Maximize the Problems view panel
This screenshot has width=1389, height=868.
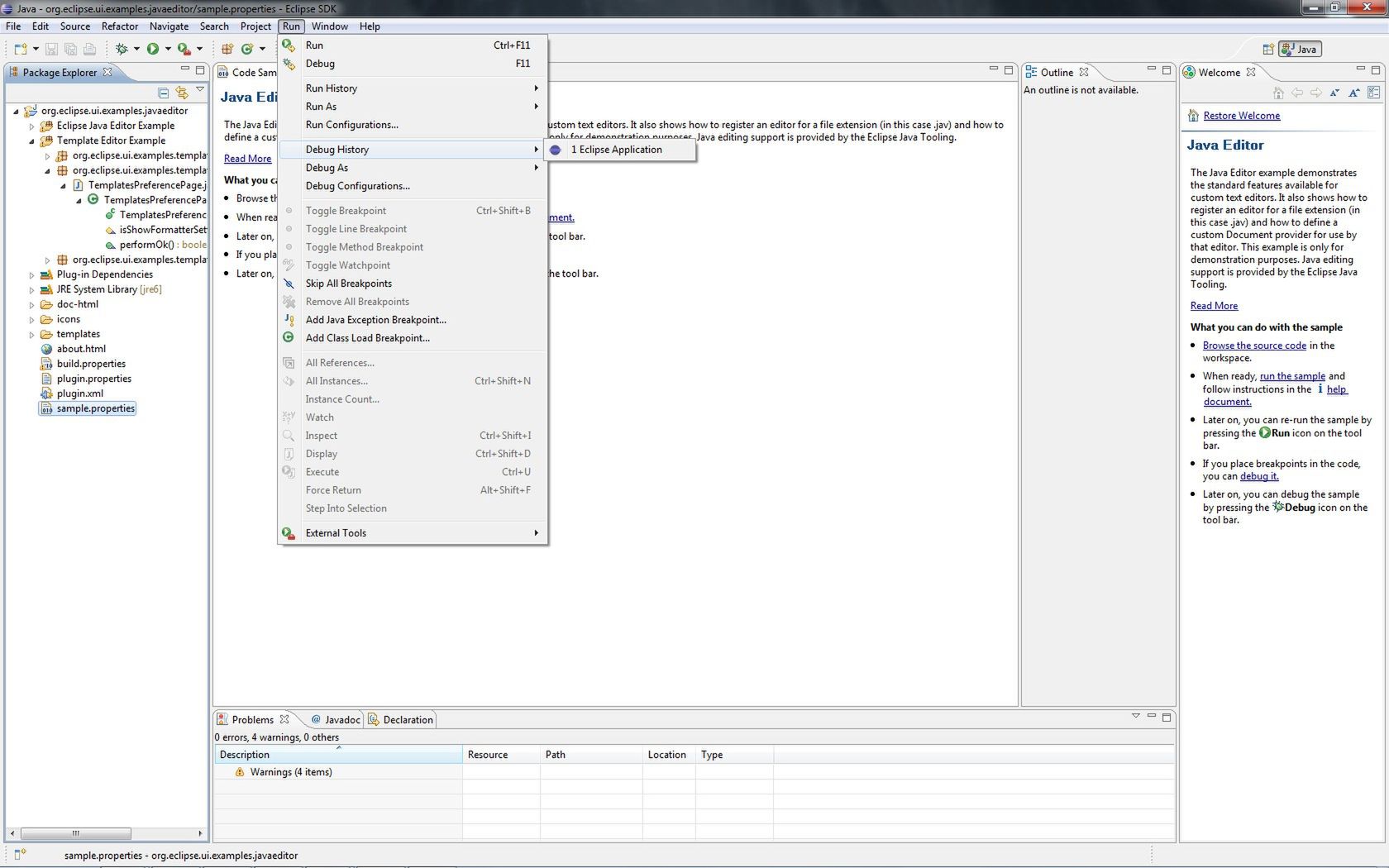pyautogui.click(x=1167, y=717)
